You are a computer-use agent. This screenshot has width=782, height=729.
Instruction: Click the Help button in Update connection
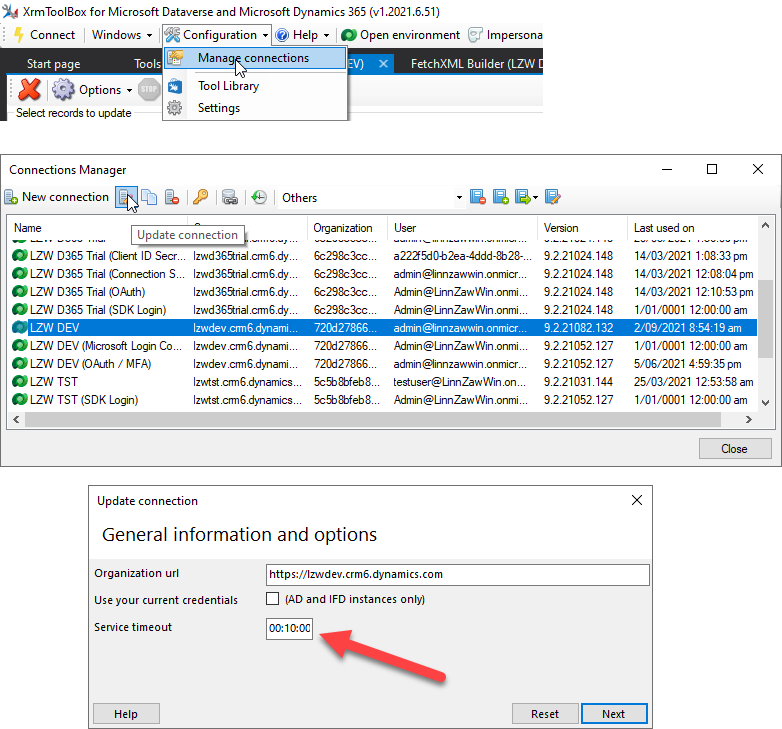126,714
